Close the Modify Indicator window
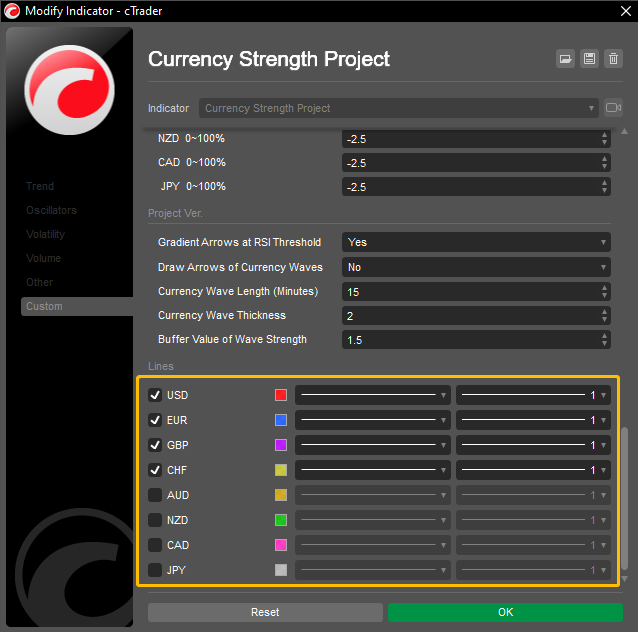638x632 pixels. 626,11
